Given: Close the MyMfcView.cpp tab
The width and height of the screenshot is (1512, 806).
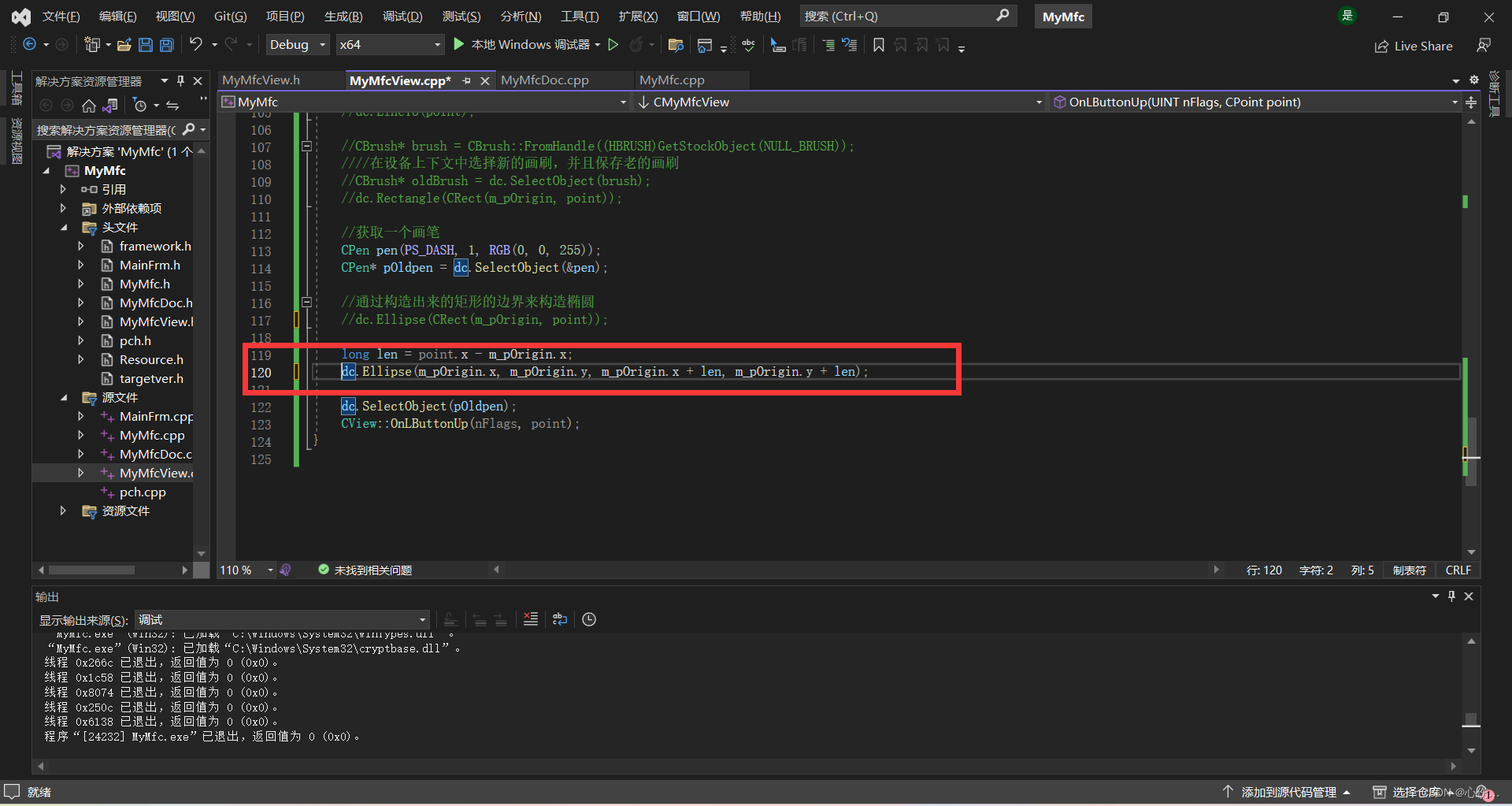Looking at the screenshot, I should click(x=485, y=80).
